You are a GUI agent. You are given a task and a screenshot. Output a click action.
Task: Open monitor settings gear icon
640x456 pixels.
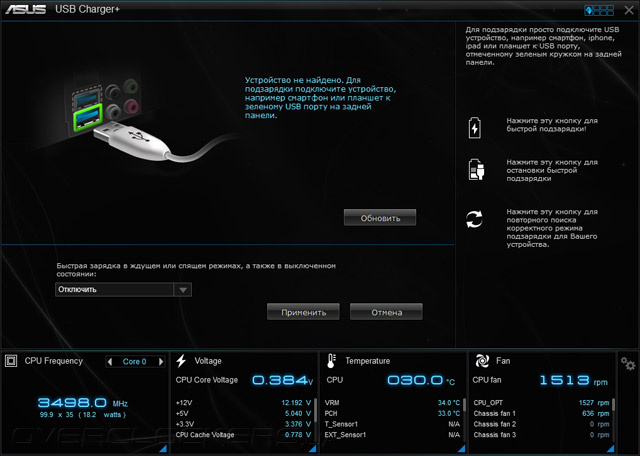pyautogui.click(x=628, y=363)
